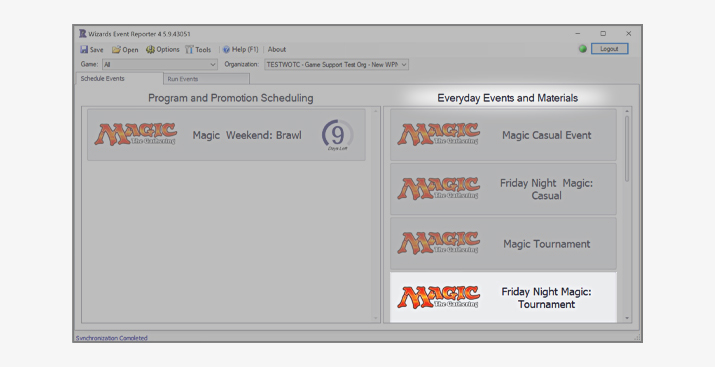Choose Friday Night Magic: Tournament event
This screenshot has height=367, width=715.
(x=503, y=298)
